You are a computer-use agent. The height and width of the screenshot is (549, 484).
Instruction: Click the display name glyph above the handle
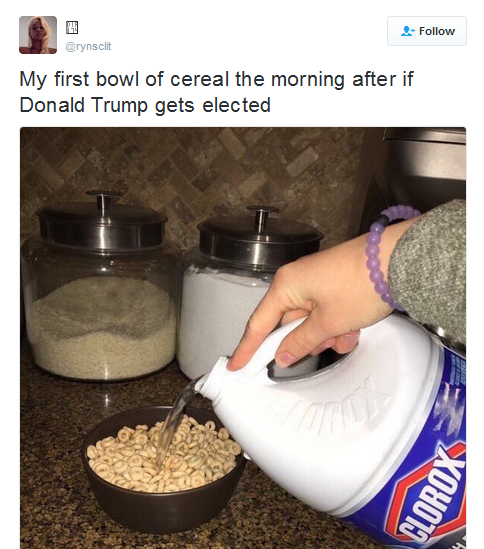pos(72,27)
